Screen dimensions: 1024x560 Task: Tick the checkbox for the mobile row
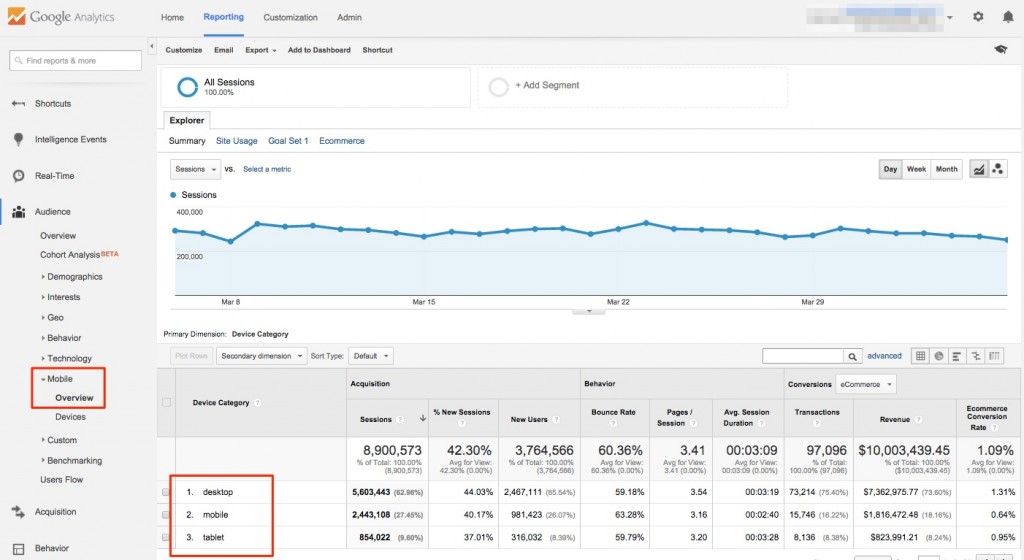tap(166, 514)
